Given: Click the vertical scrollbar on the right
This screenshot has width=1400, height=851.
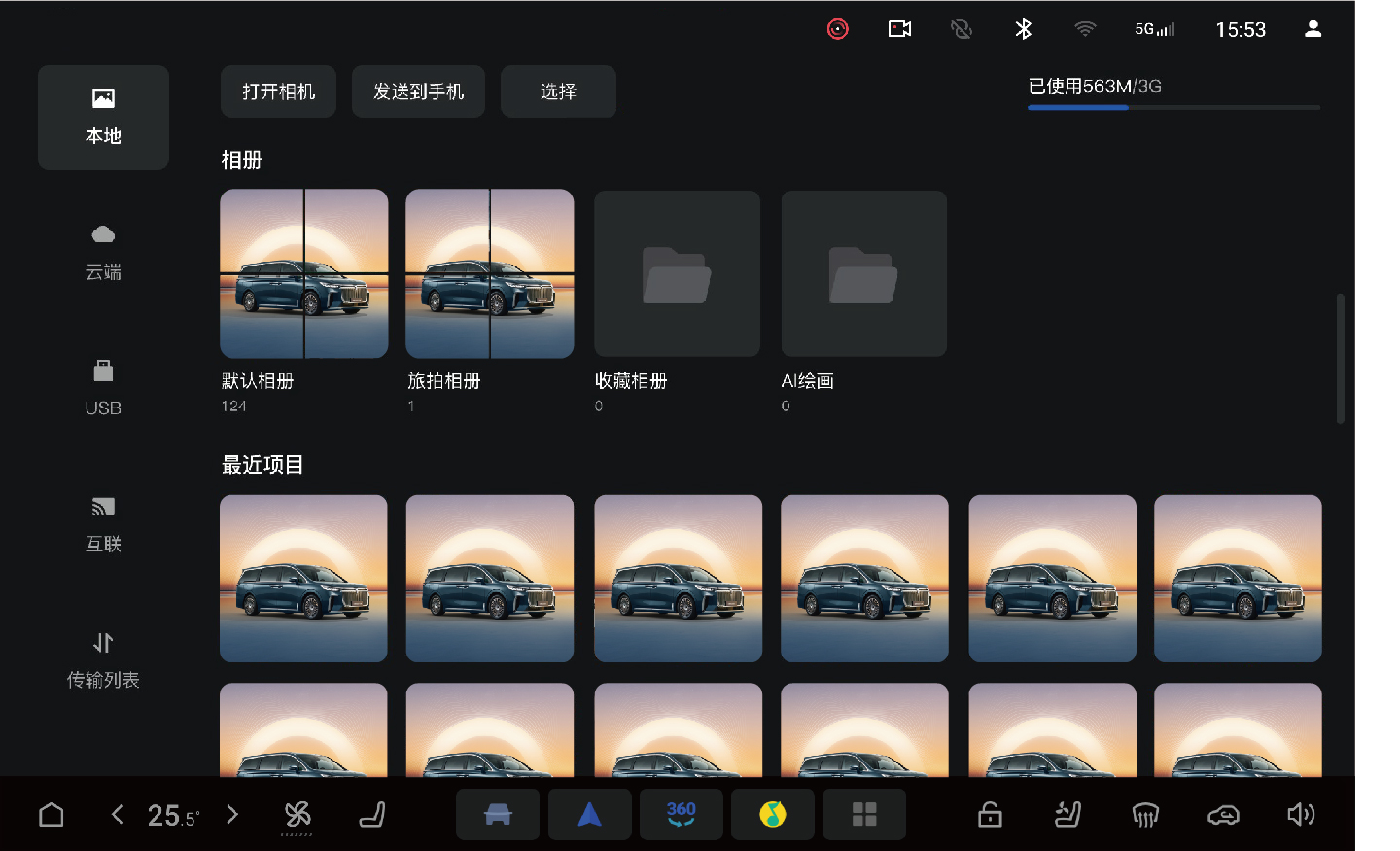Looking at the screenshot, I should (1341, 358).
